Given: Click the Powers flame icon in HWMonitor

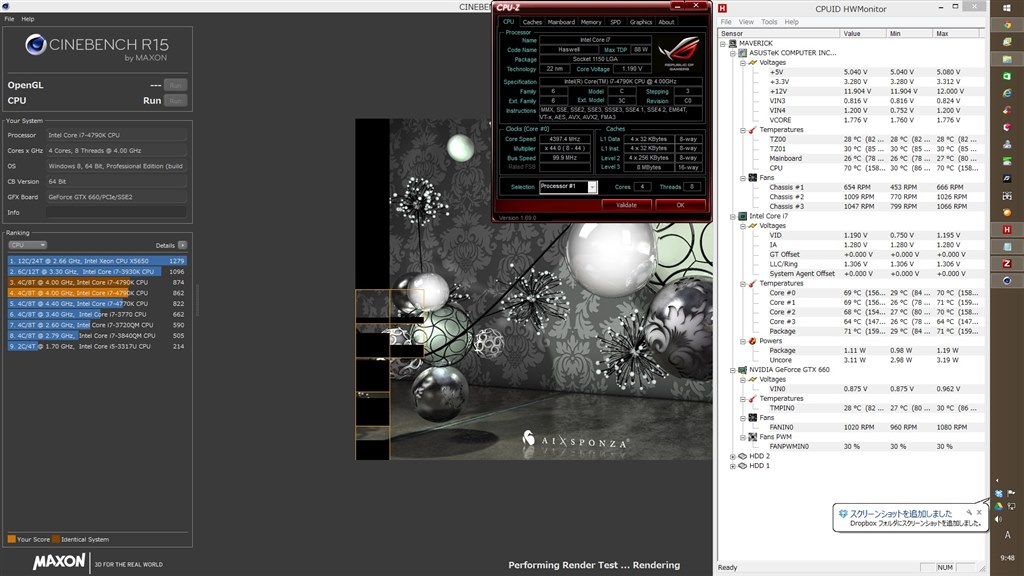Looking at the screenshot, I should tap(752, 341).
